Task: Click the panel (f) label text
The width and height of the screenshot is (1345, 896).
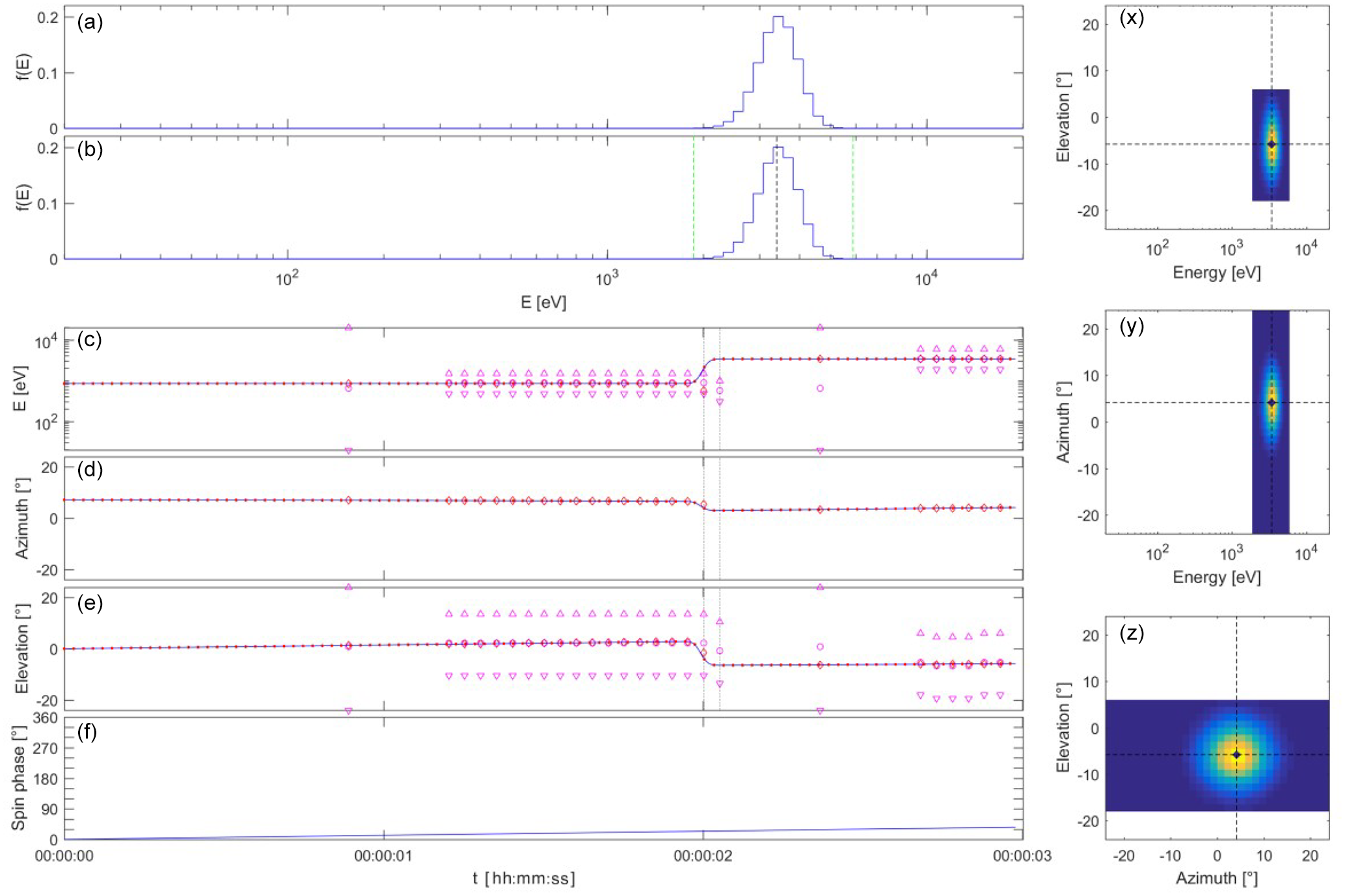Action: (x=87, y=732)
